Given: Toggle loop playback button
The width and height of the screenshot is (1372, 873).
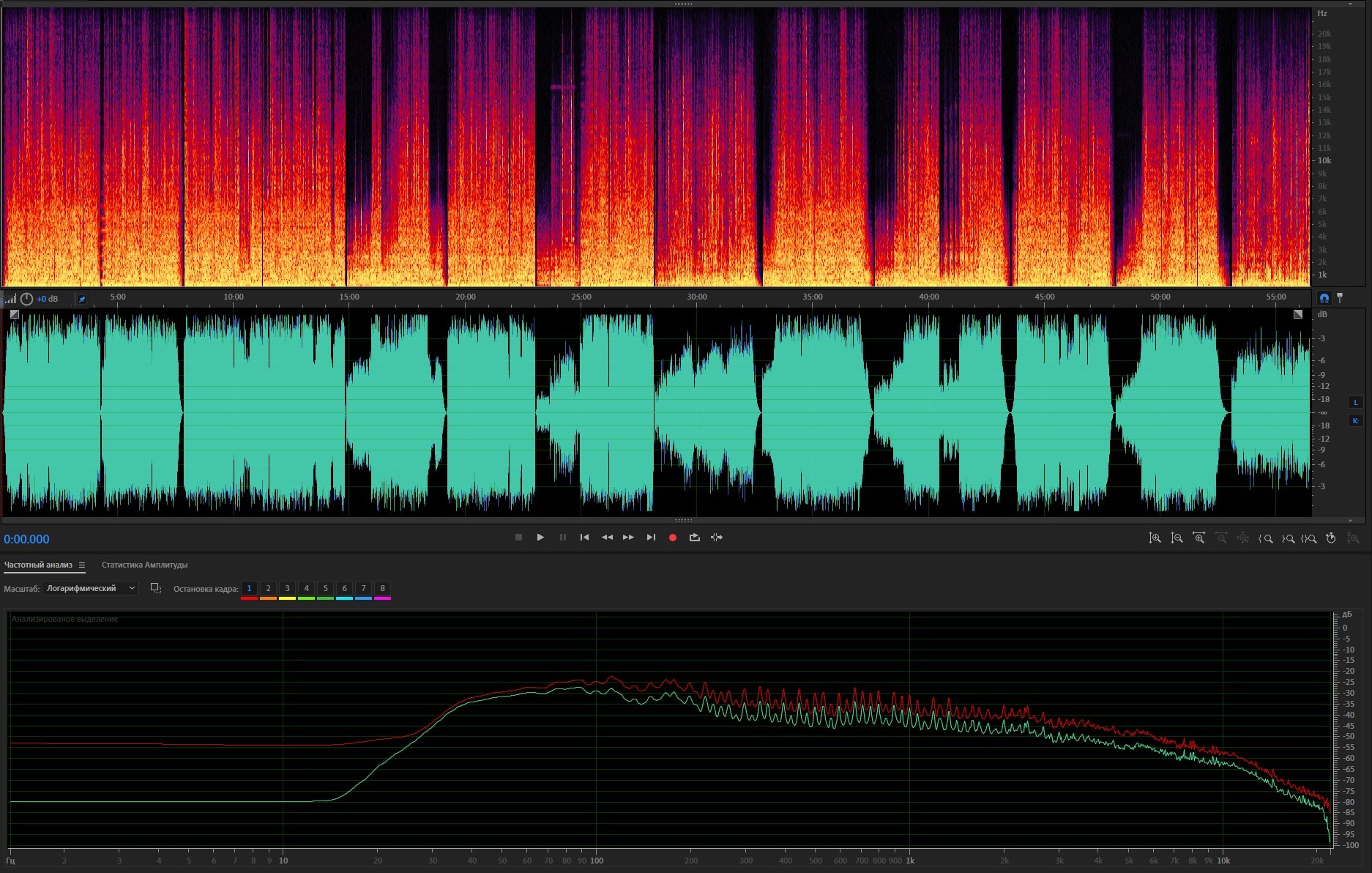Looking at the screenshot, I should 694,538.
